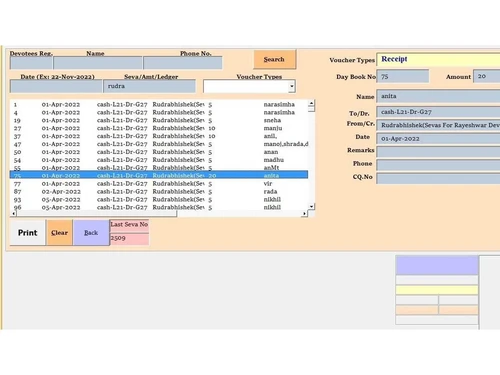Select row 77 vir entry

159,184
